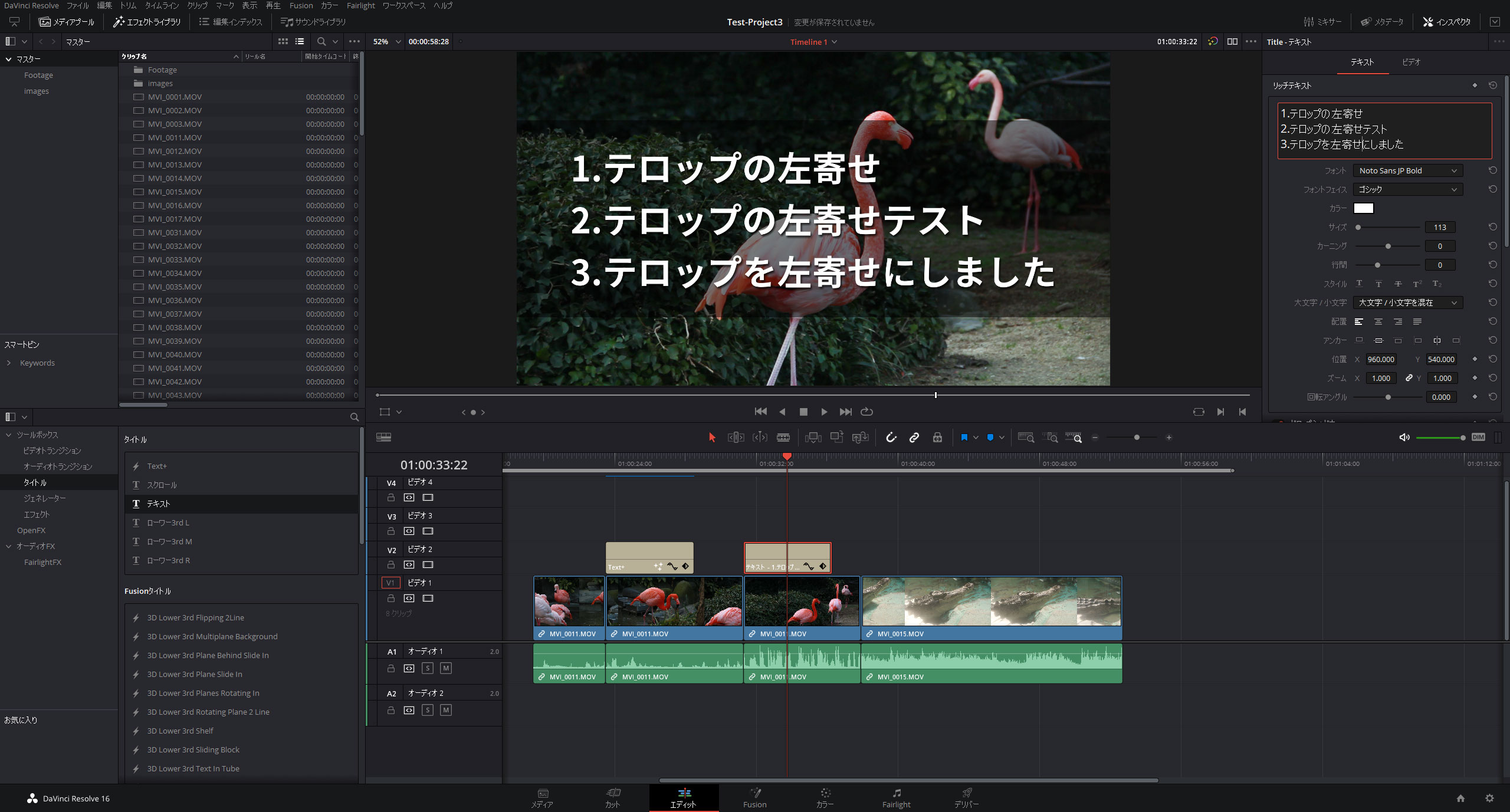
Task: Toggle timeline snapping magnet icon
Action: (891, 437)
